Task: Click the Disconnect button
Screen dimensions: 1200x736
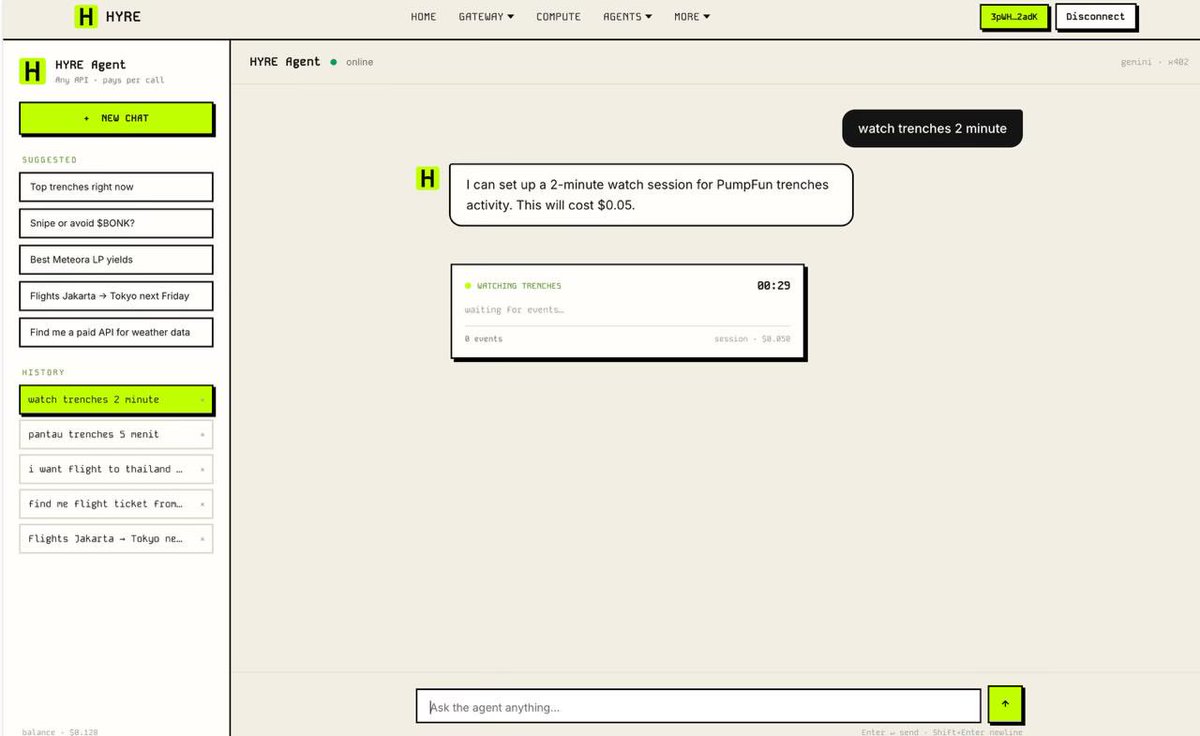Action: tap(1095, 17)
